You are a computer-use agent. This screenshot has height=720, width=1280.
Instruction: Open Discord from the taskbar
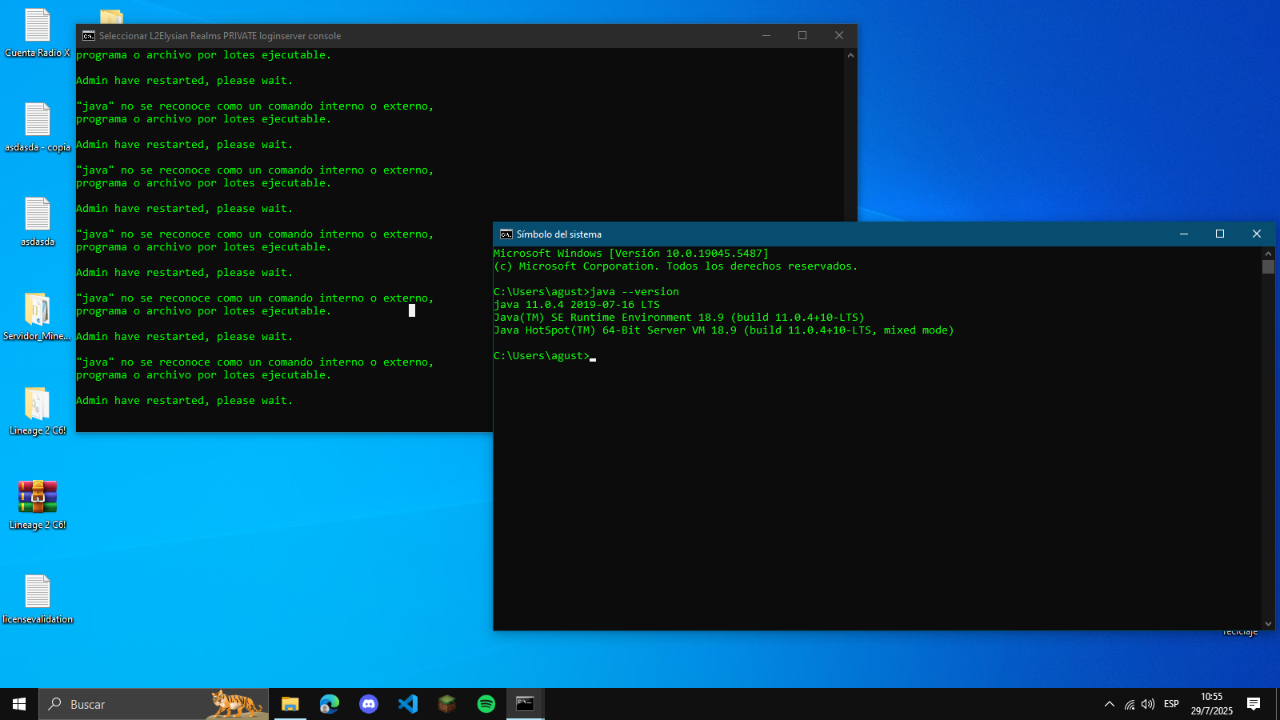click(x=369, y=704)
